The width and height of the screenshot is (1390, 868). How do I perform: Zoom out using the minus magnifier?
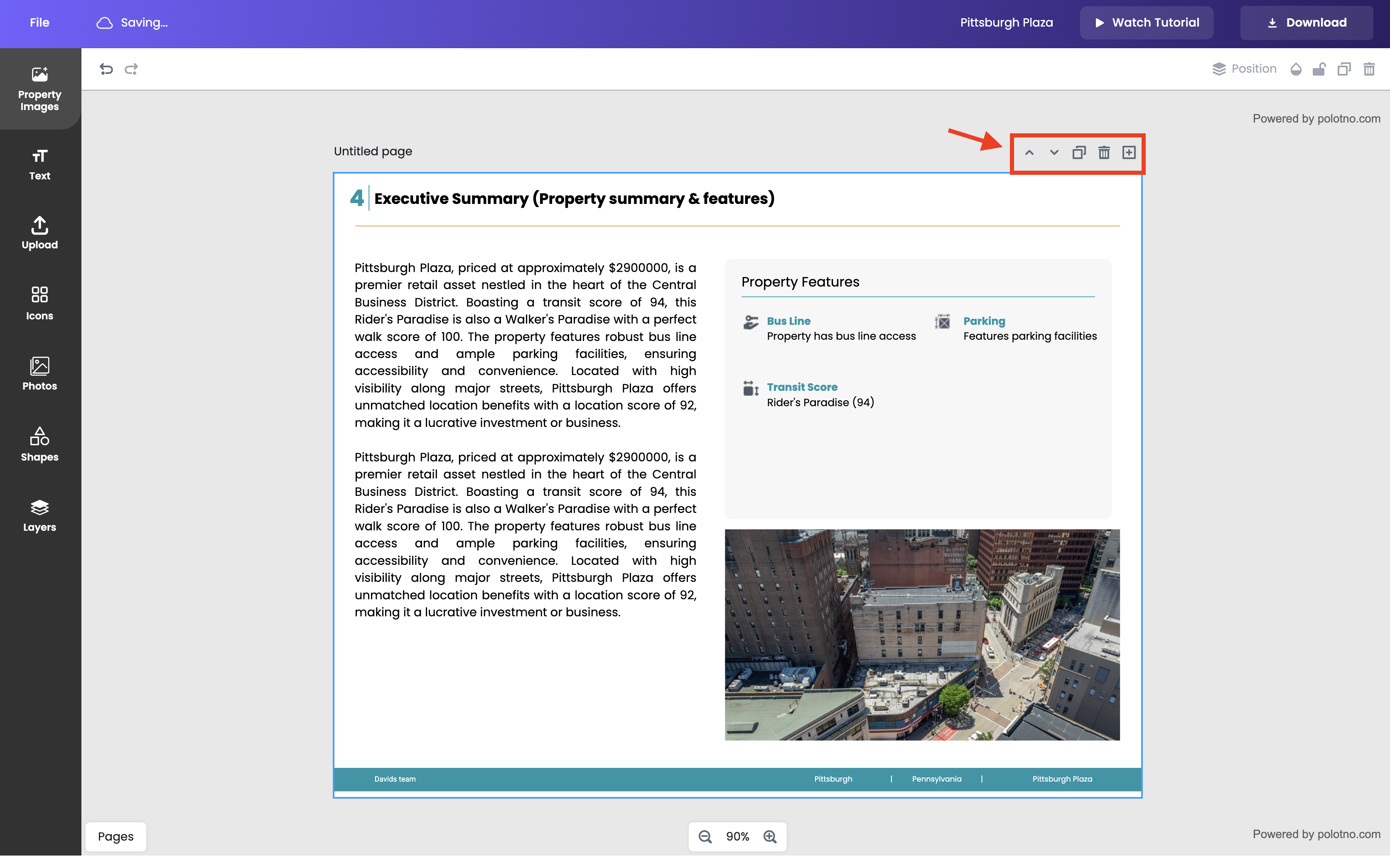[705, 836]
